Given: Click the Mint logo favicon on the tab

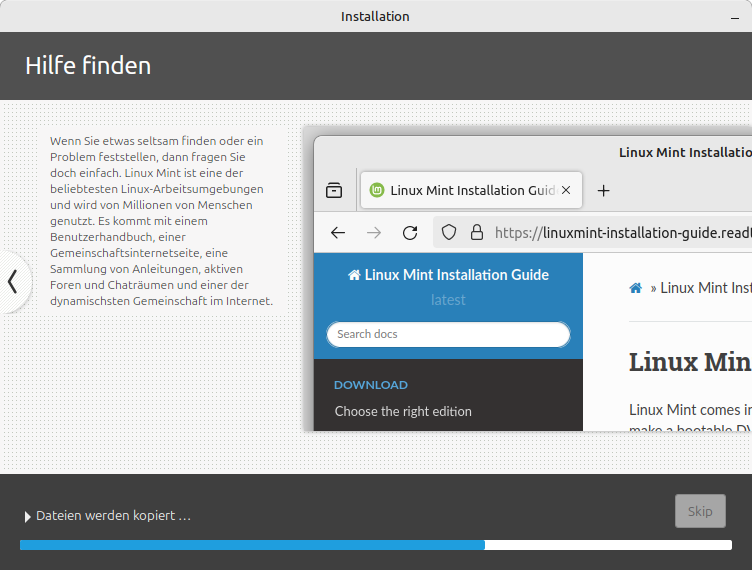Looking at the screenshot, I should tap(377, 190).
